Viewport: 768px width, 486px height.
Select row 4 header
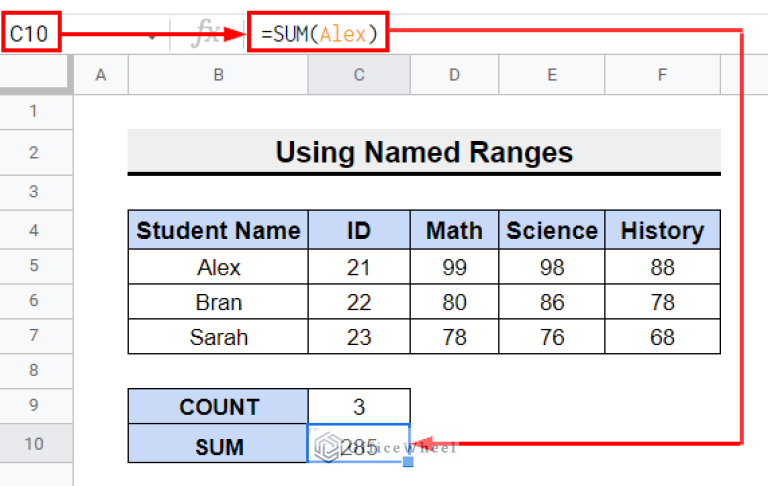tap(36, 230)
